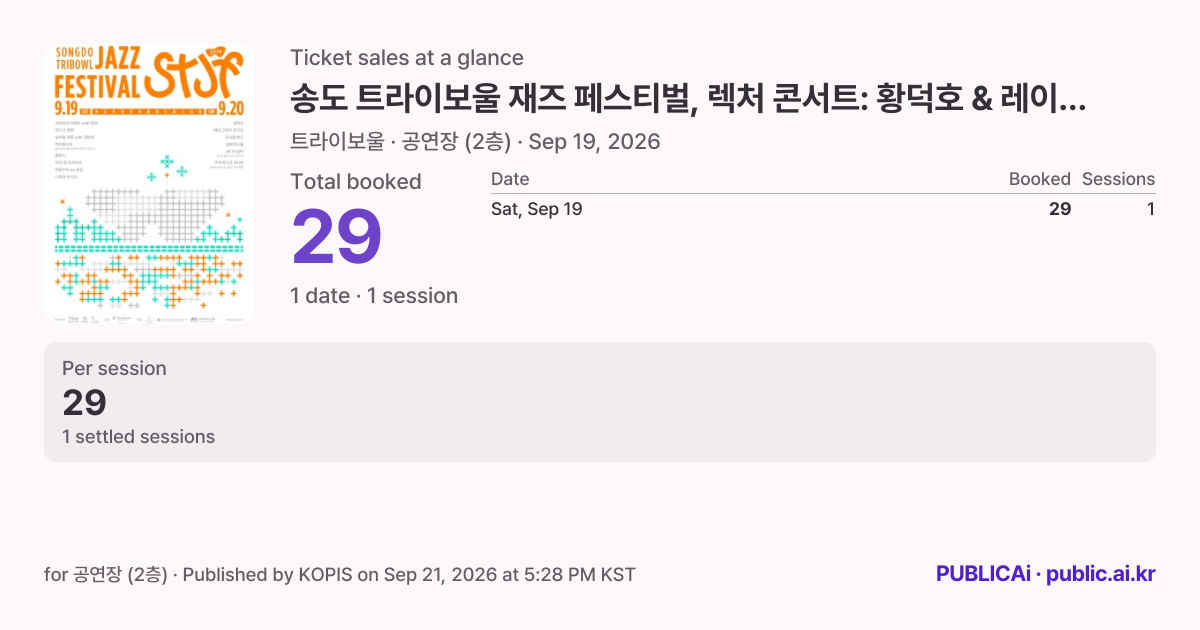
Task: Select the '1 date · 1 session' summary
Action: [x=374, y=296]
